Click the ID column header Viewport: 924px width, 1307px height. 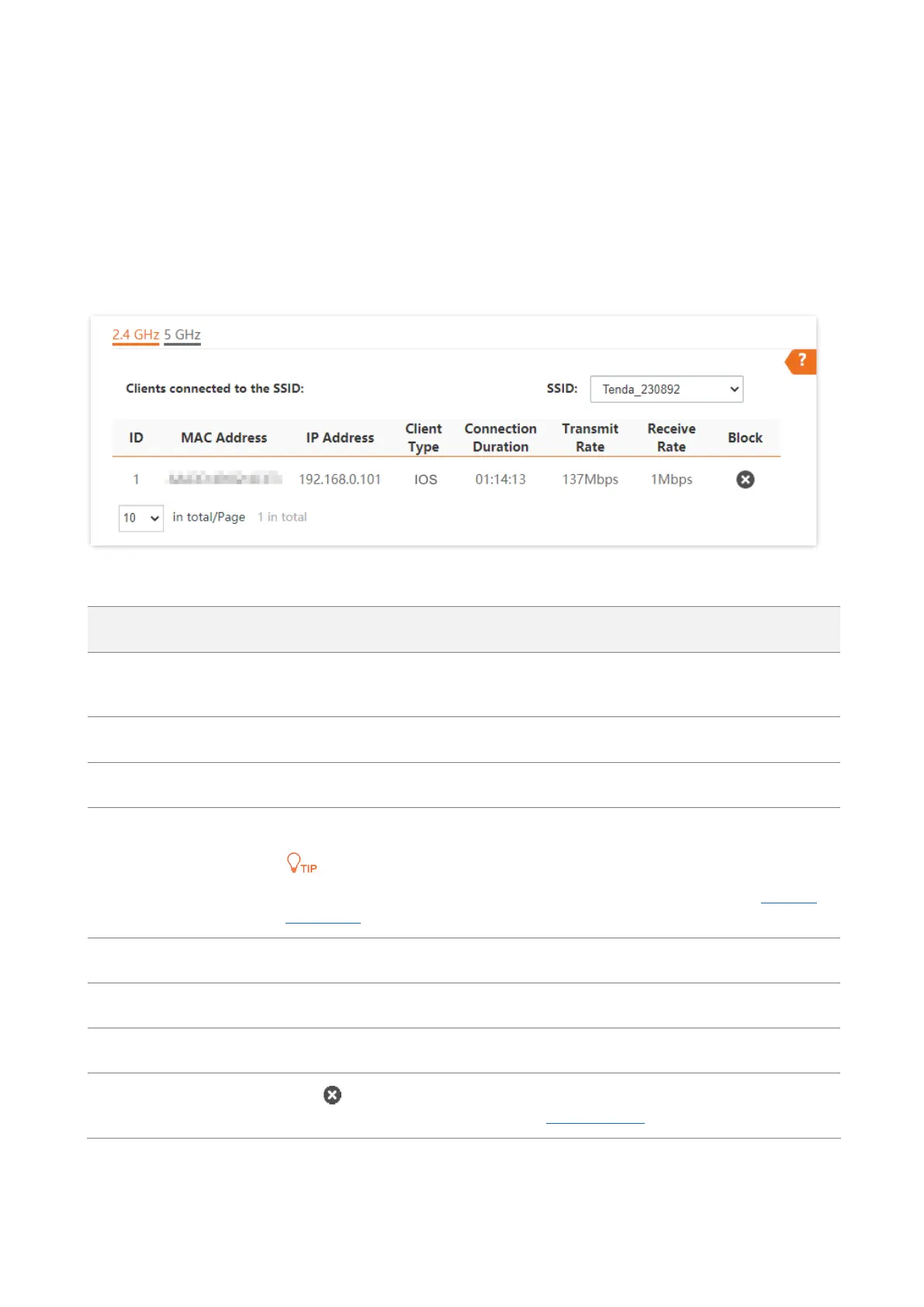click(x=137, y=438)
